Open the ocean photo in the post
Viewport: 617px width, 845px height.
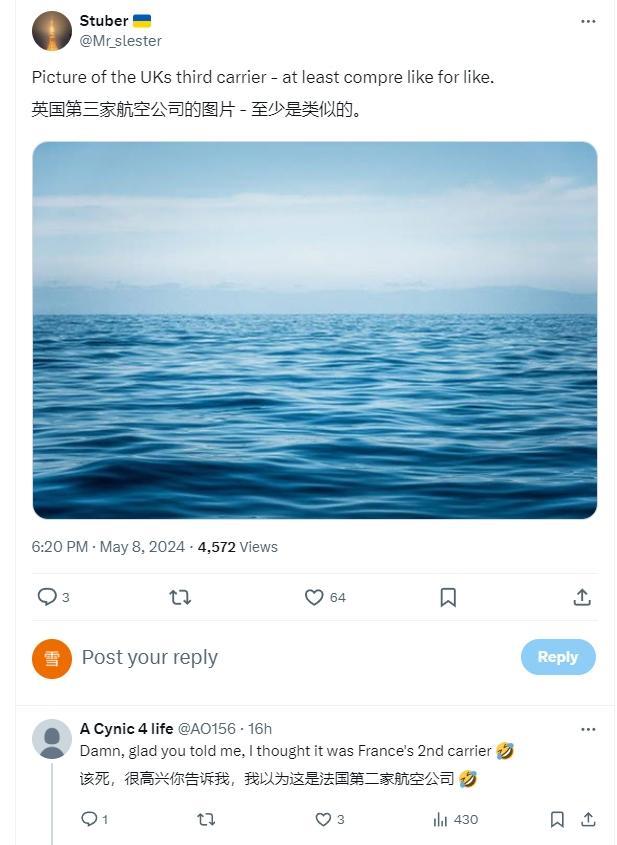point(314,330)
